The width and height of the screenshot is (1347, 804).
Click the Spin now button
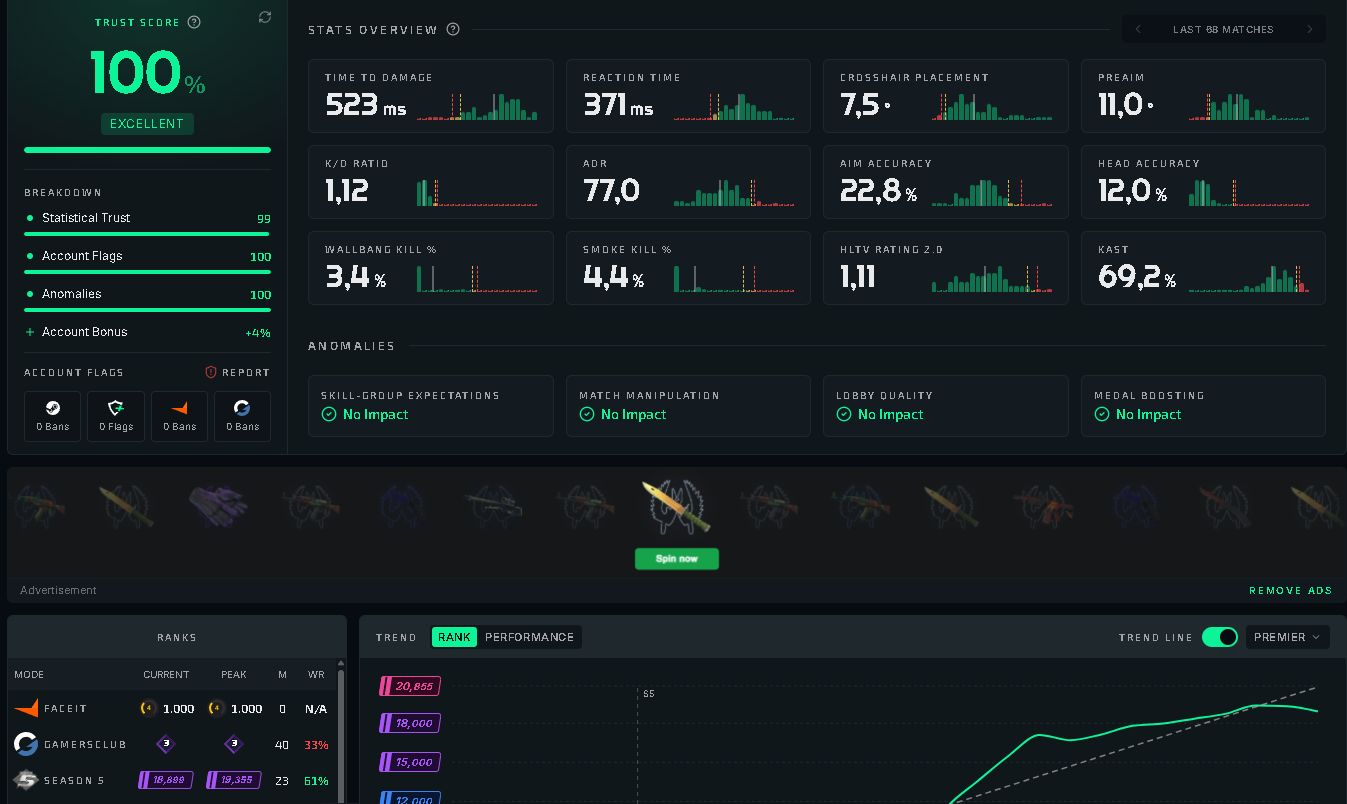[x=677, y=558]
